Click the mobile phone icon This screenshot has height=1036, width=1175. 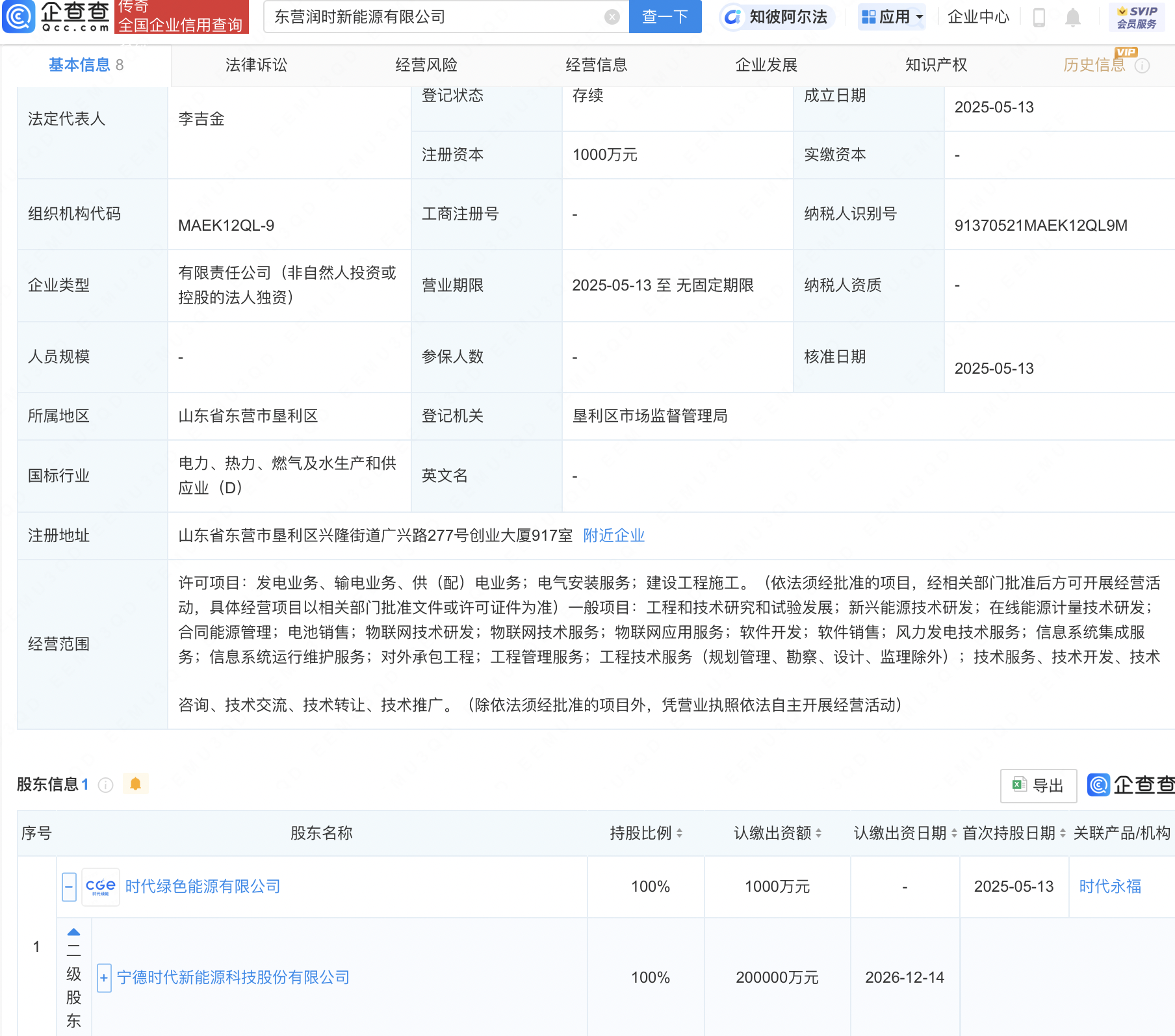pyautogui.click(x=1039, y=17)
